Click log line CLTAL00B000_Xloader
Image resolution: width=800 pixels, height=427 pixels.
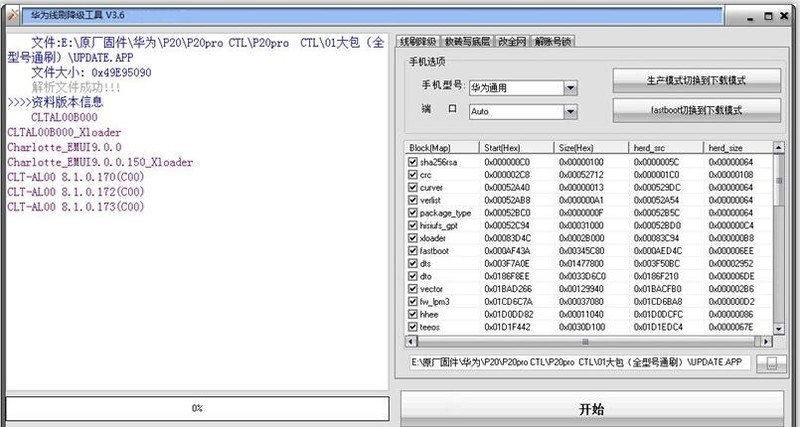[x=64, y=133]
